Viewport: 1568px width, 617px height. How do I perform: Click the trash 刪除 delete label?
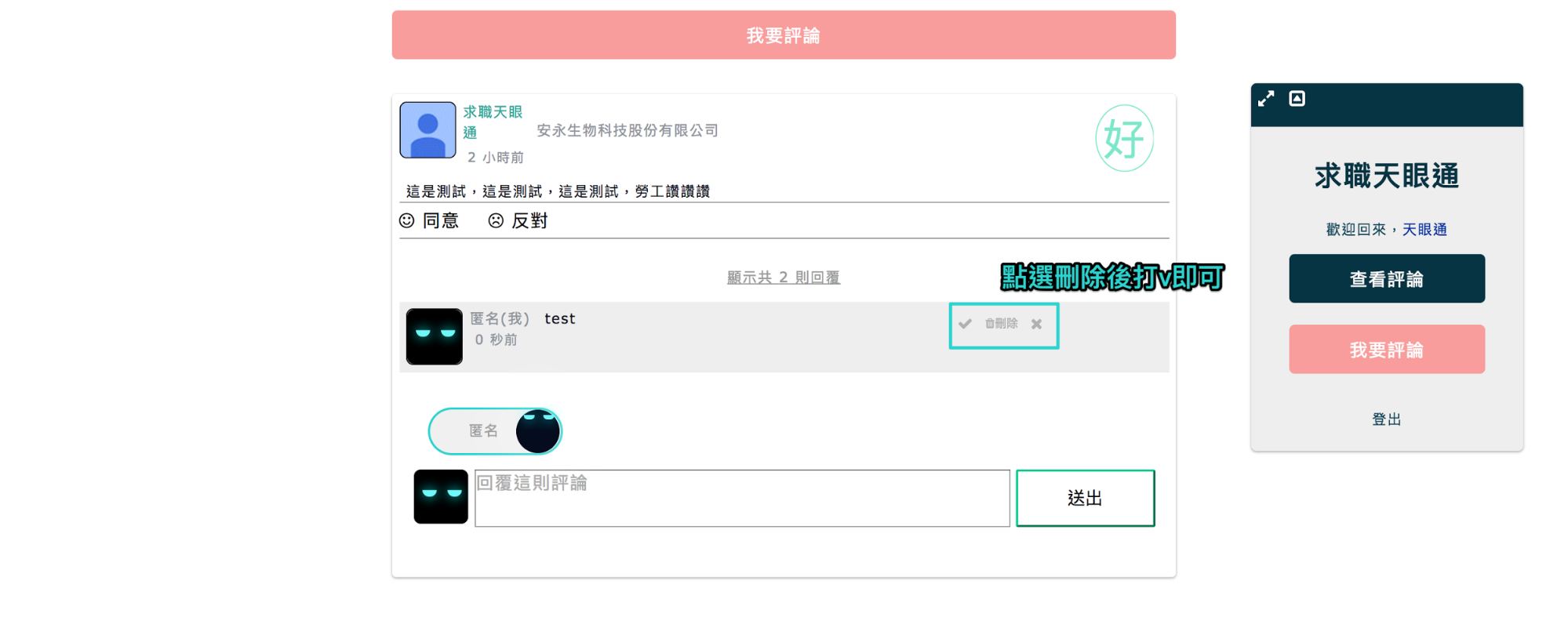pyautogui.click(x=1002, y=324)
